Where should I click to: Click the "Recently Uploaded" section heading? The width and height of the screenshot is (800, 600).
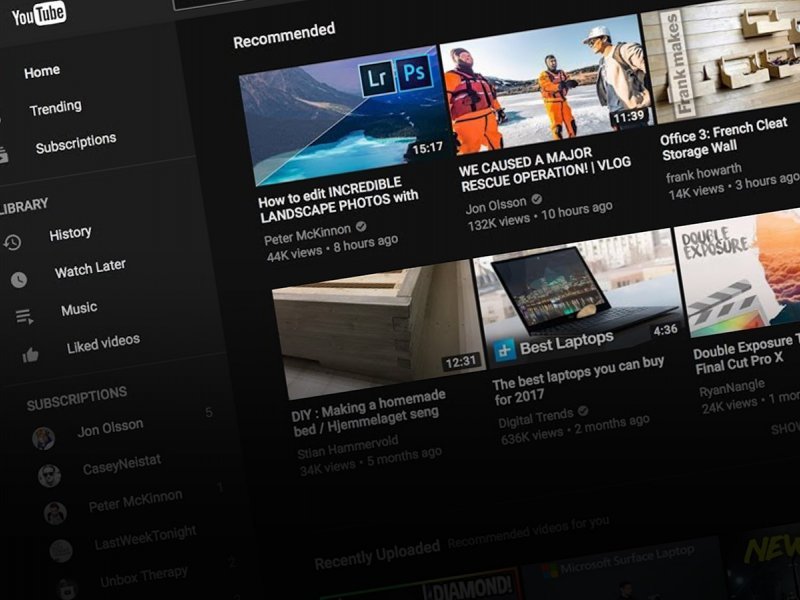pyautogui.click(x=377, y=555)
